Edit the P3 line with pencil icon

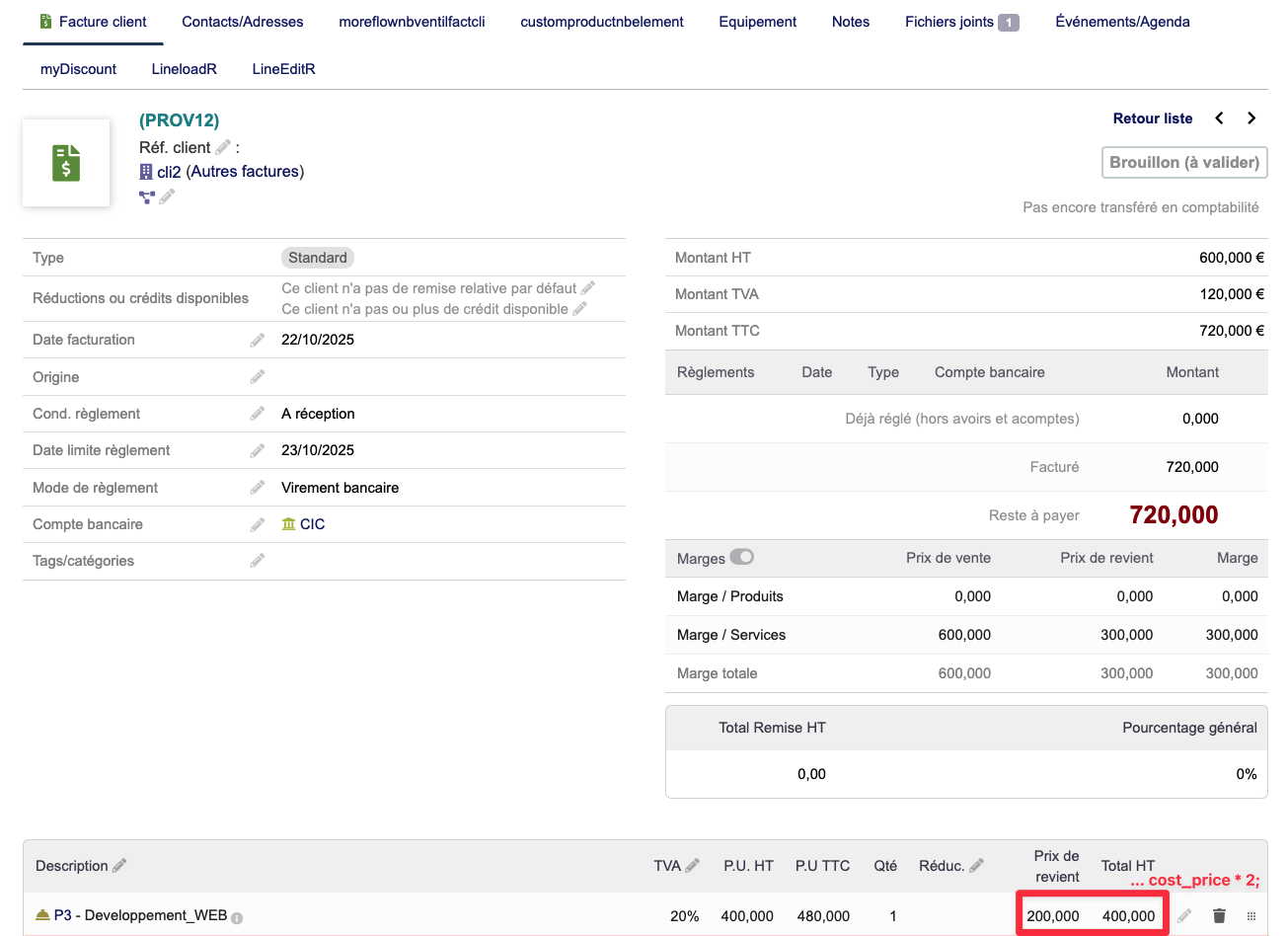1184,915
